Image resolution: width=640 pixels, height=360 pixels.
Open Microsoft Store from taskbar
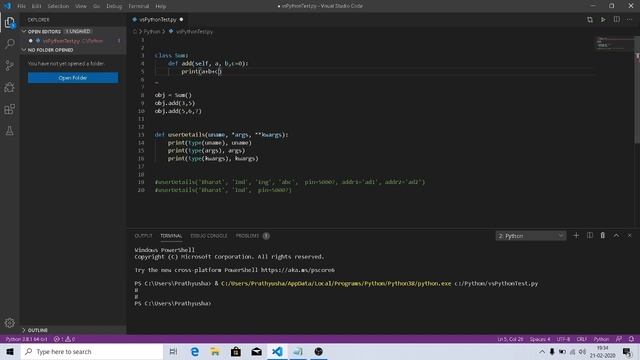point(236,351)
